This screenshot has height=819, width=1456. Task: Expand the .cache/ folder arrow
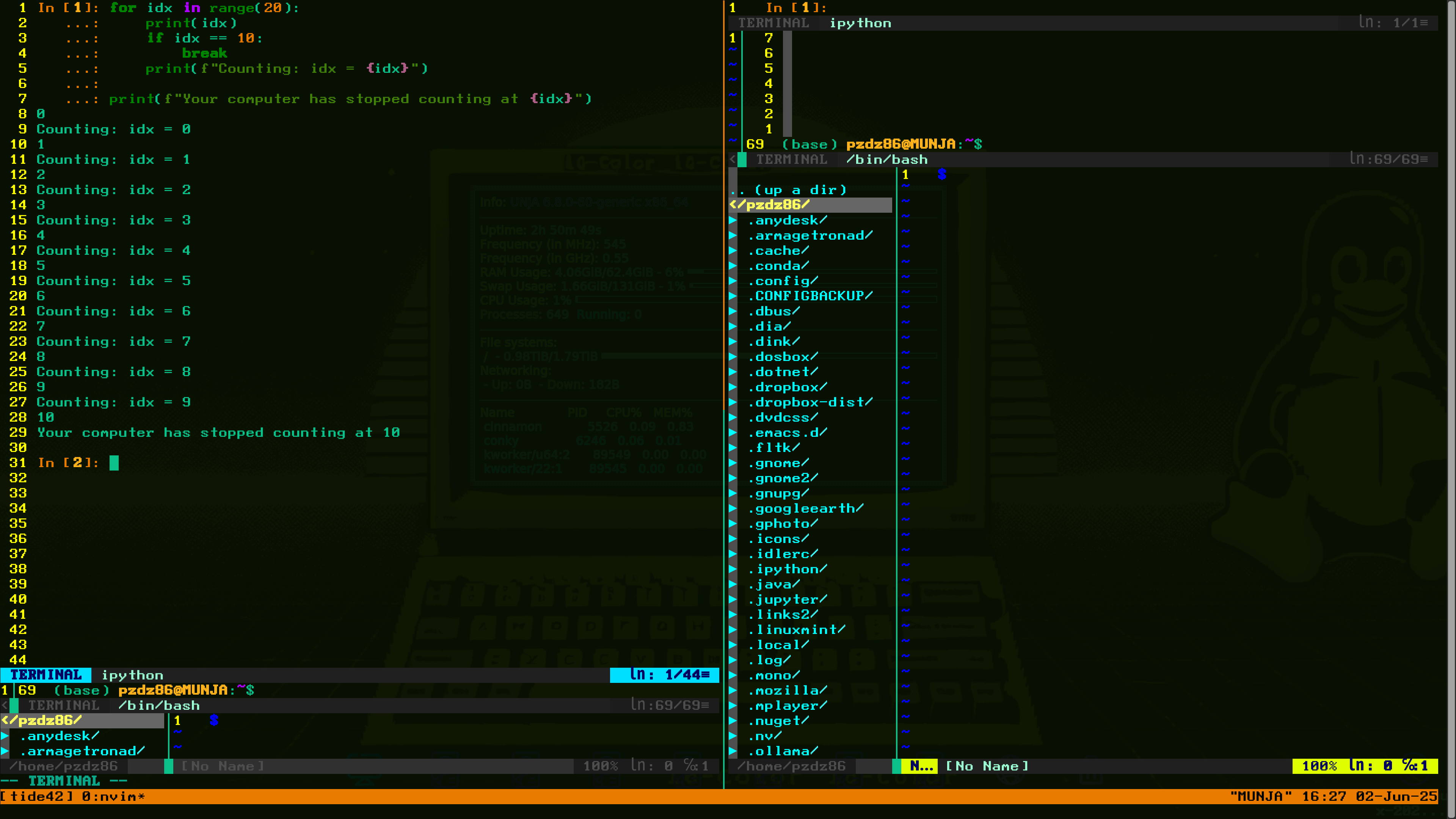click(x=733, y=250)
